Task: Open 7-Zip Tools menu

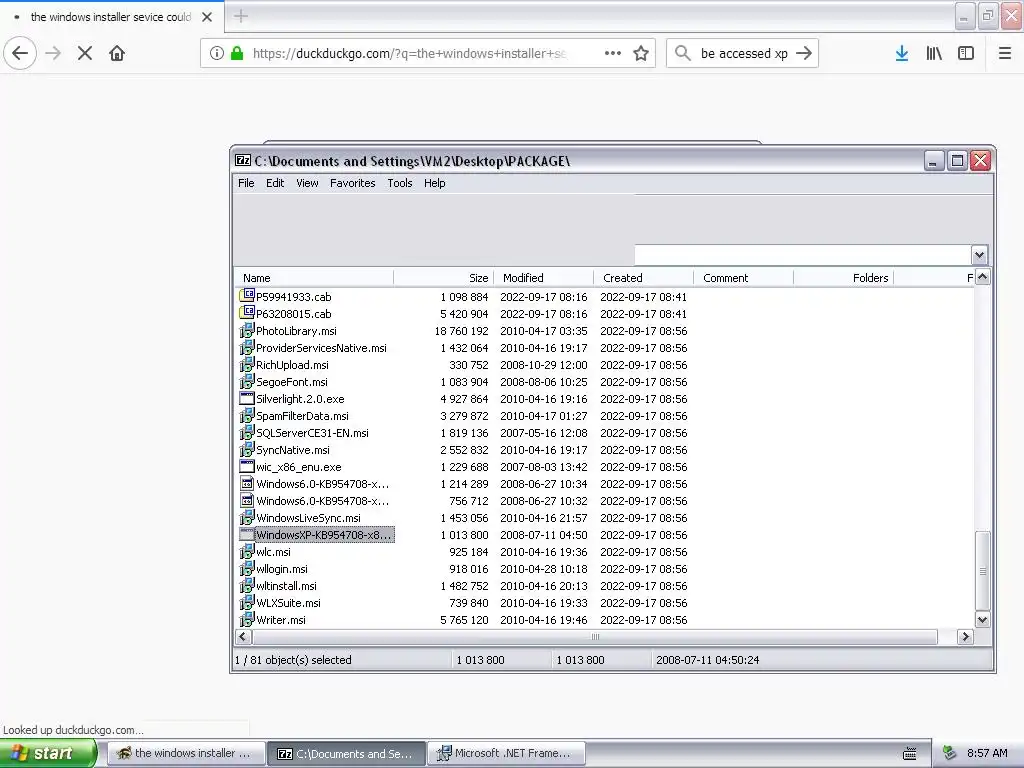Action: 400,183
